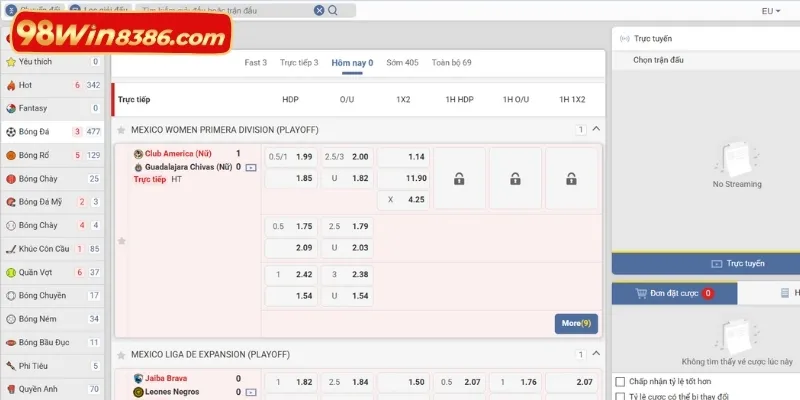Click the magnifier search icon
The height and width of the screenshot is (400, 800).
tap(333, 10)
